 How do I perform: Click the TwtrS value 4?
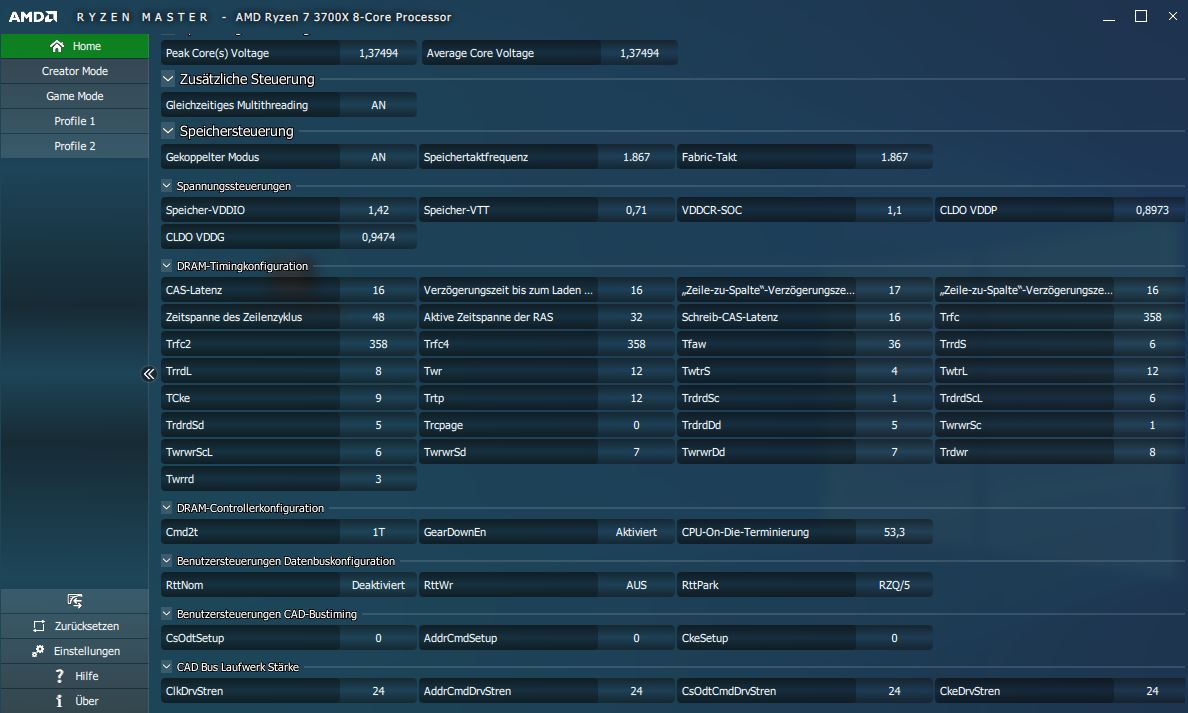pos(894,371)
